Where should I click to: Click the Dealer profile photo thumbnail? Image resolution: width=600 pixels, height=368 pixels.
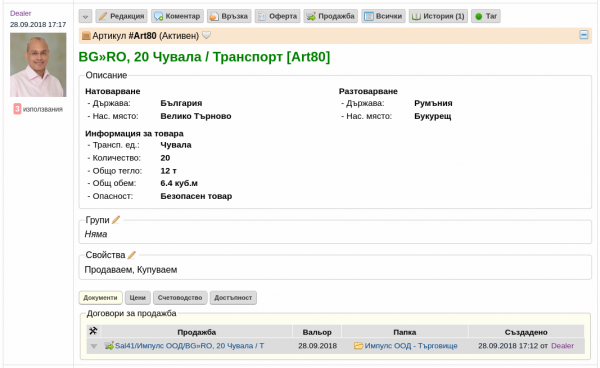(38, 65)
